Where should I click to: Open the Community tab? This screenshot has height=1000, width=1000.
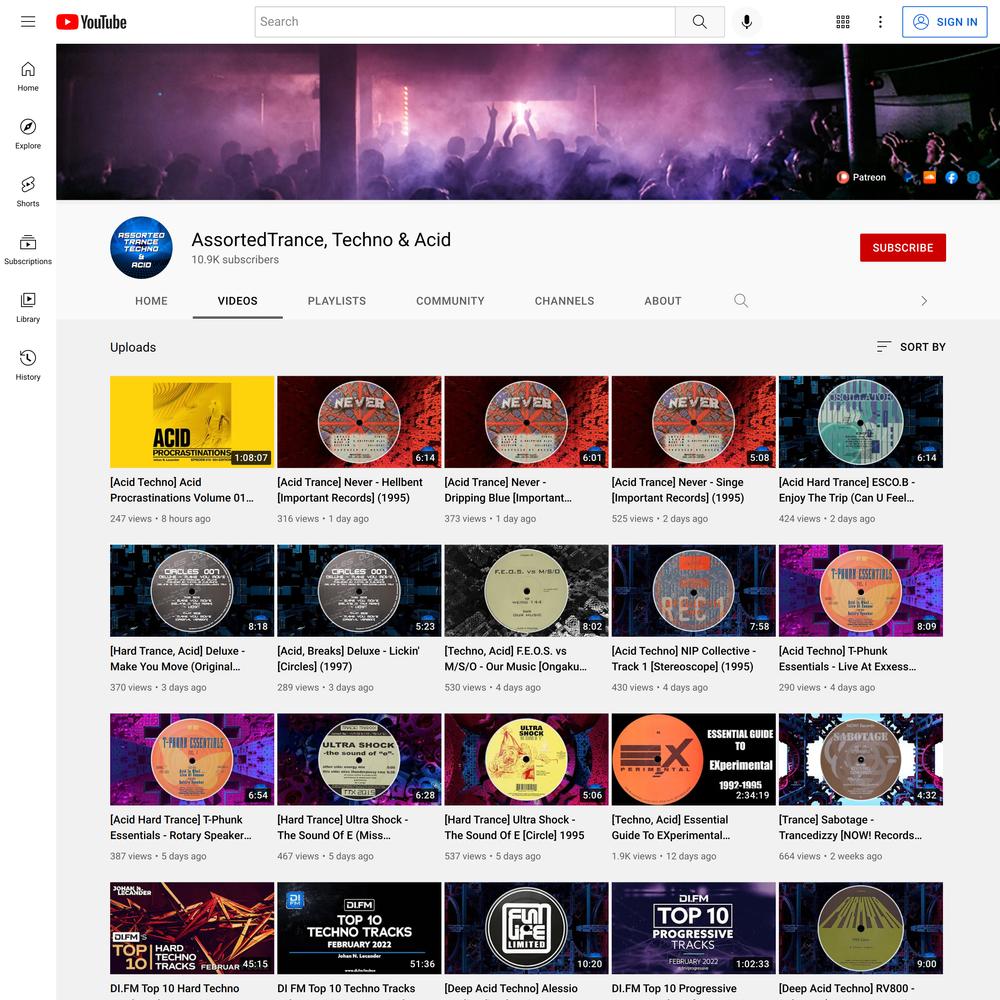coord(450,301)
